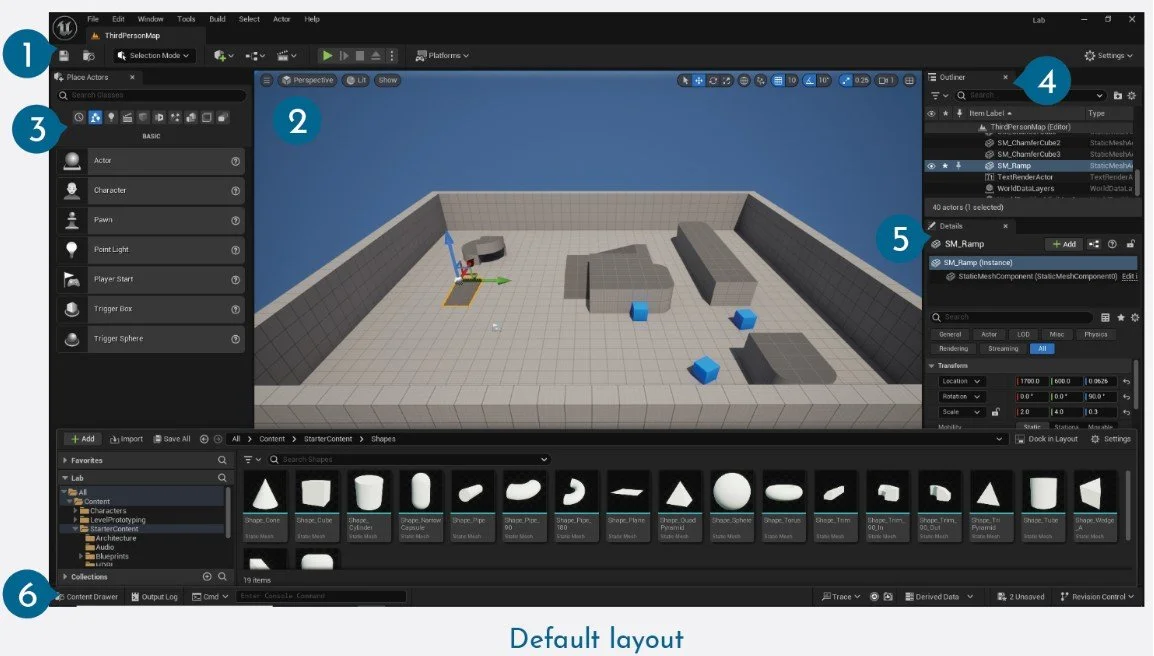Select the rotate gizmo tool

click(x=712, y=80)
